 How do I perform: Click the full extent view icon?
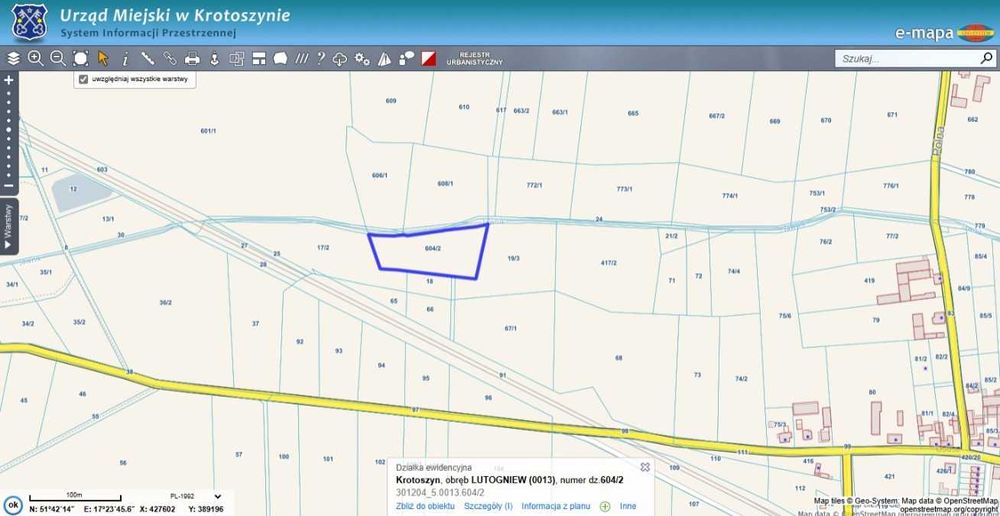tap(80, 59)
